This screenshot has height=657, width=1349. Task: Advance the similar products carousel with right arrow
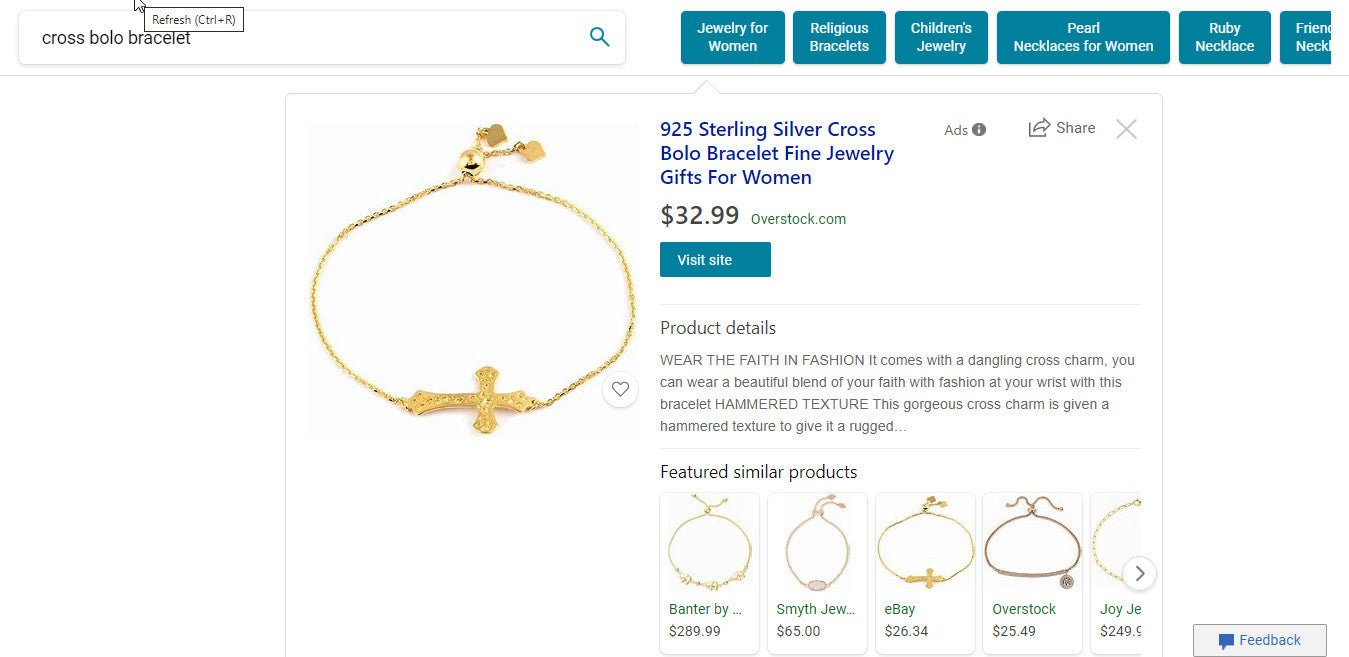click(1139, 573)
